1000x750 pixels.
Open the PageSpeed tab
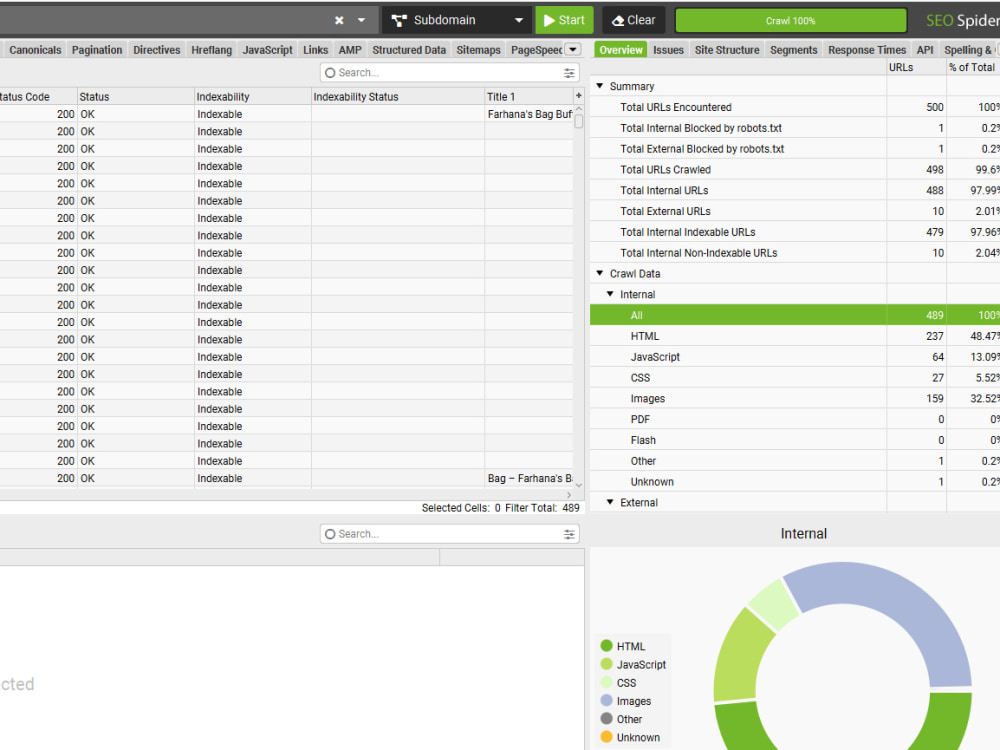[536, 50]
